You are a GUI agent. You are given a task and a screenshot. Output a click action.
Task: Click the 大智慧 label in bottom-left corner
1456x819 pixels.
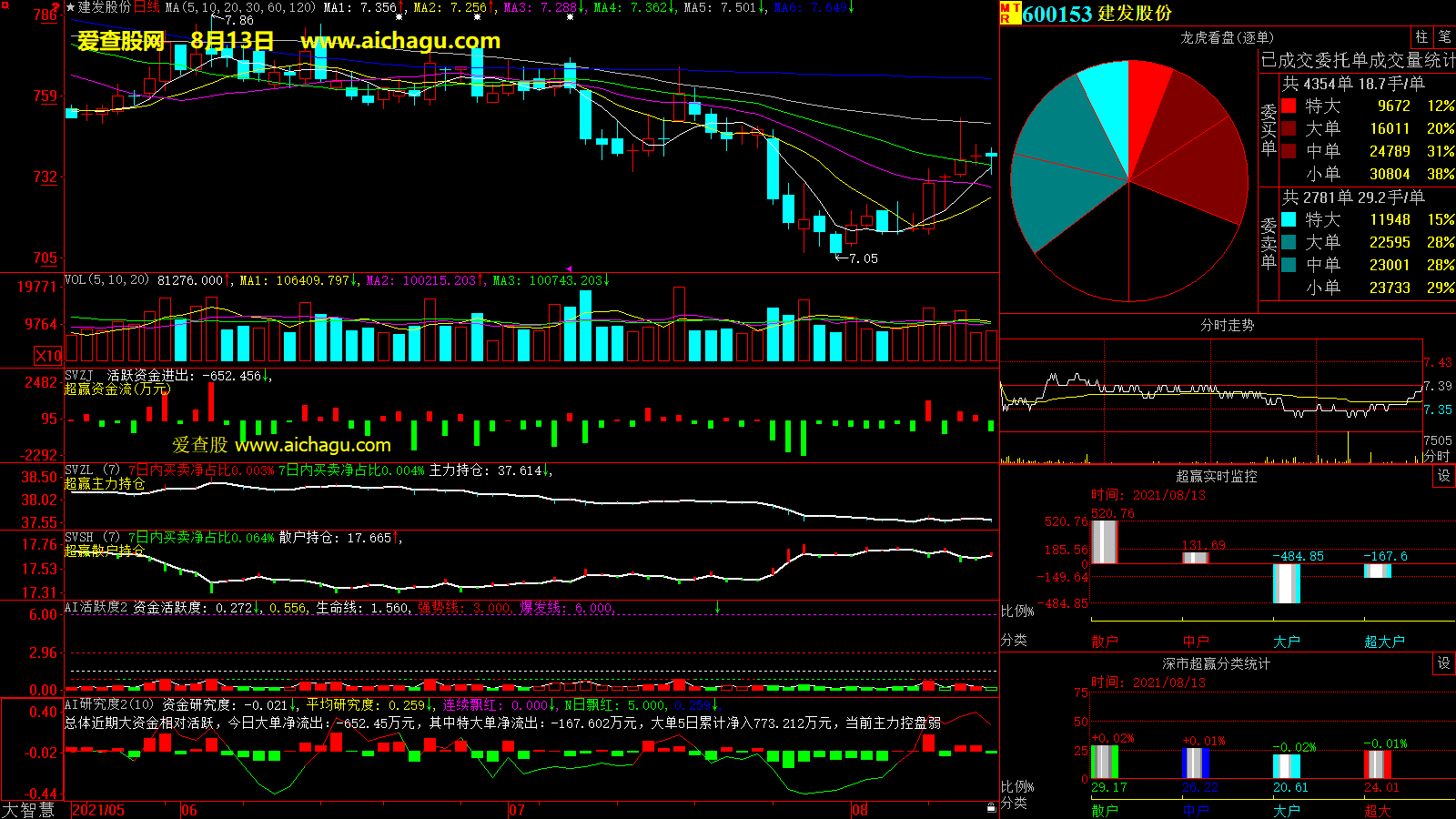28,810
